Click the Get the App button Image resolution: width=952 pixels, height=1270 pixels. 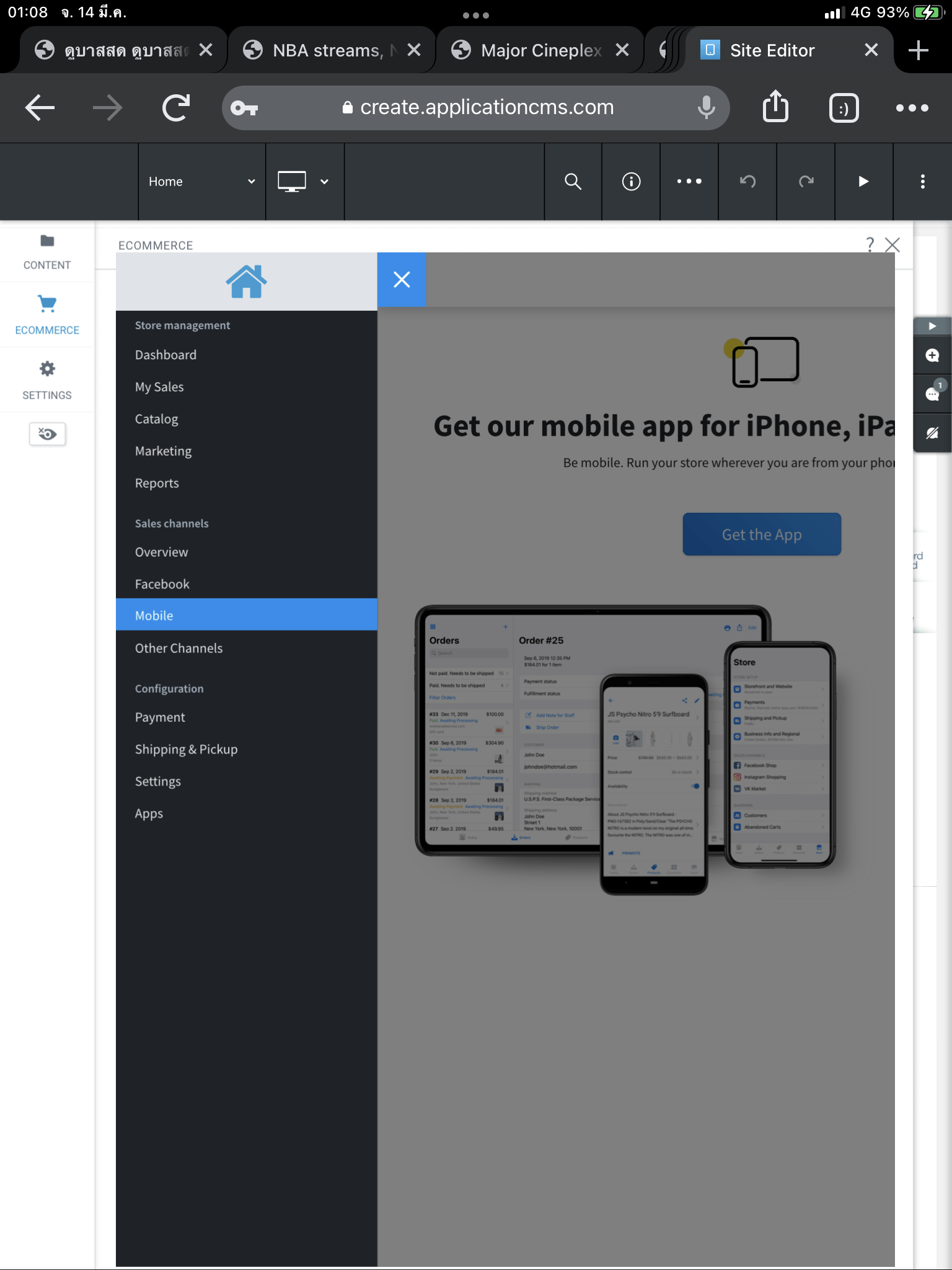762,535
